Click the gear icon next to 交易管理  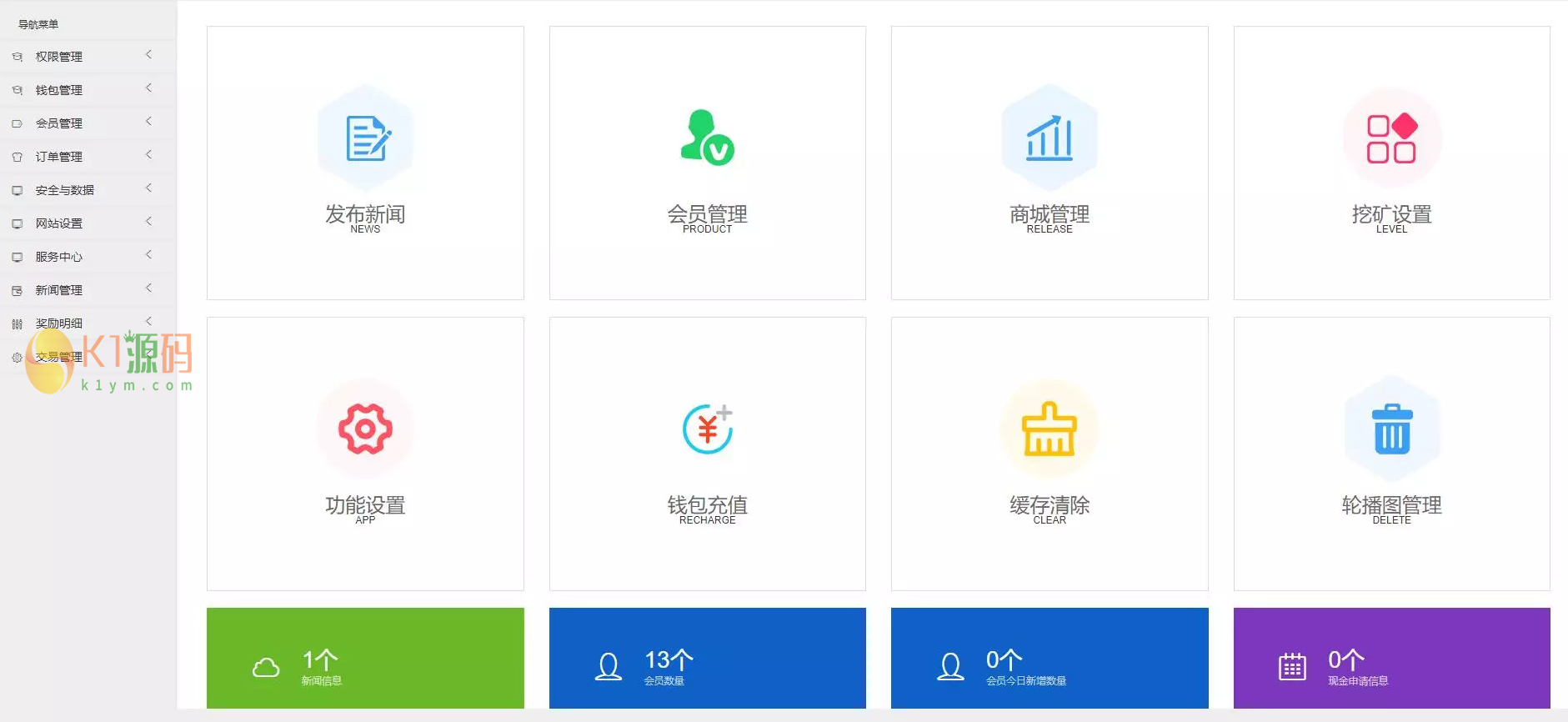click(17, 357)
